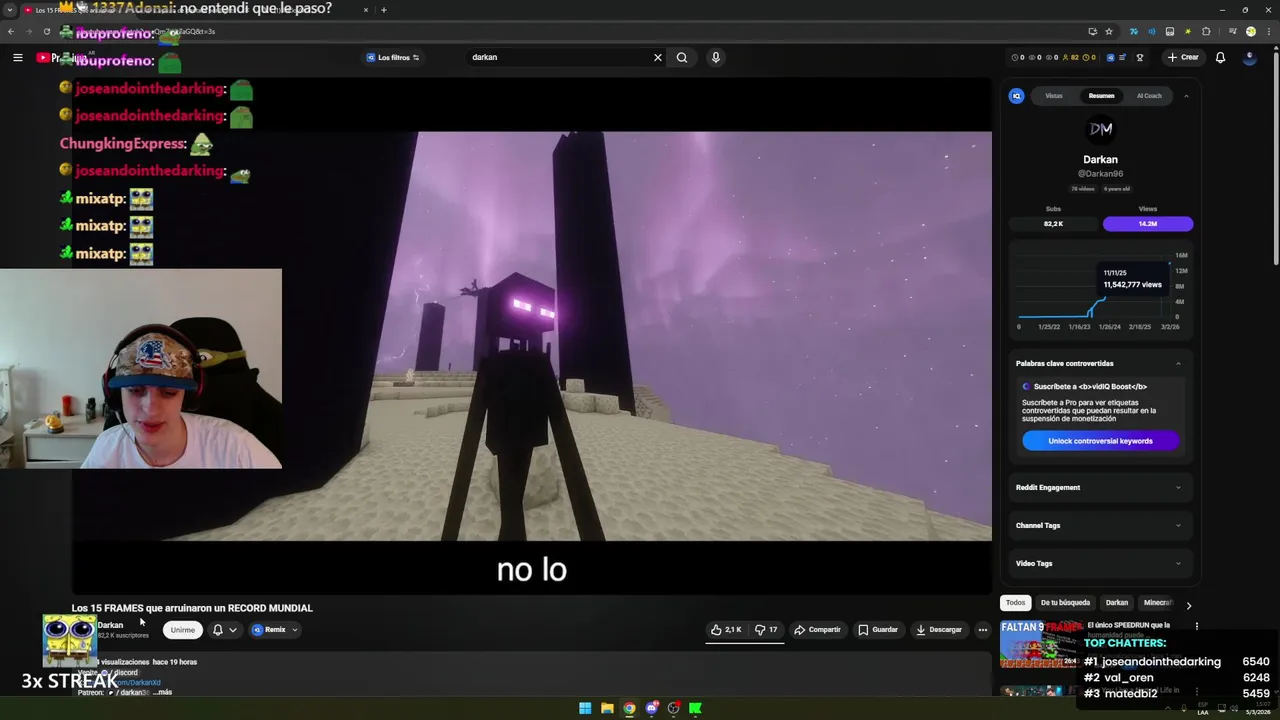
Task: Expand the Reddit Engagement section
Action: pyautogui.click(x=1099, y=487)
